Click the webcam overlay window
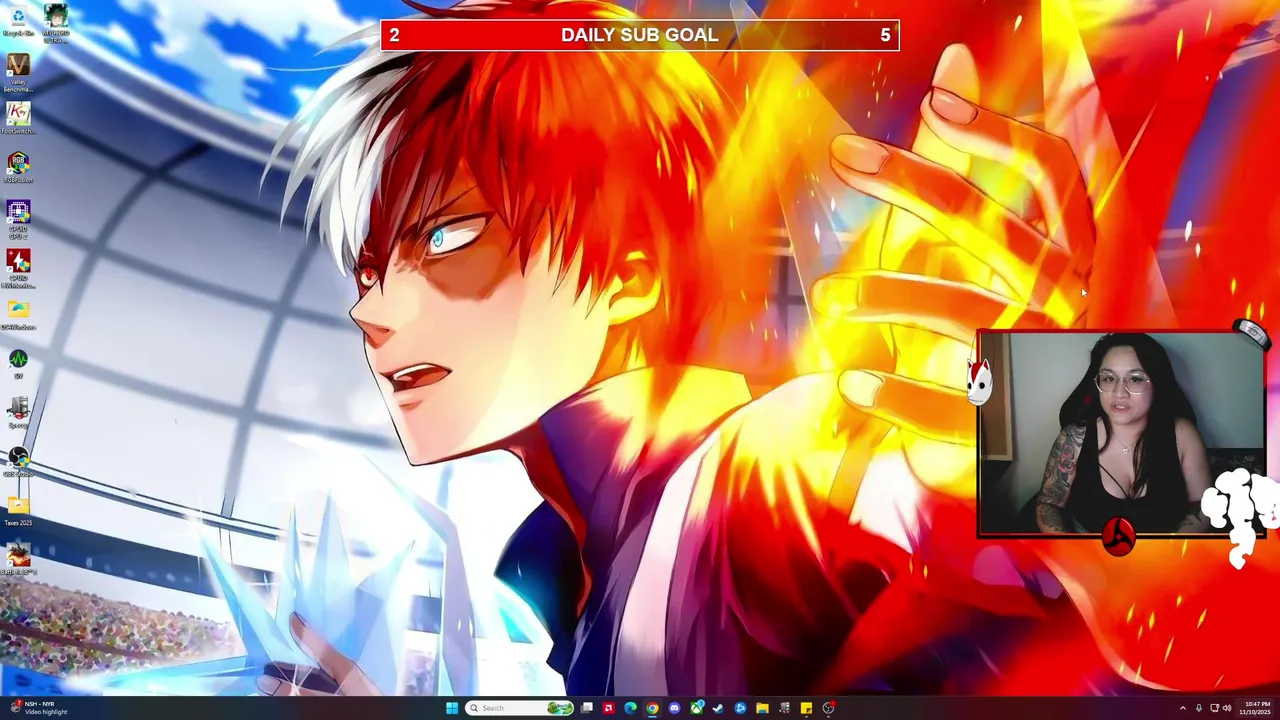 [x=1121, y=435]
